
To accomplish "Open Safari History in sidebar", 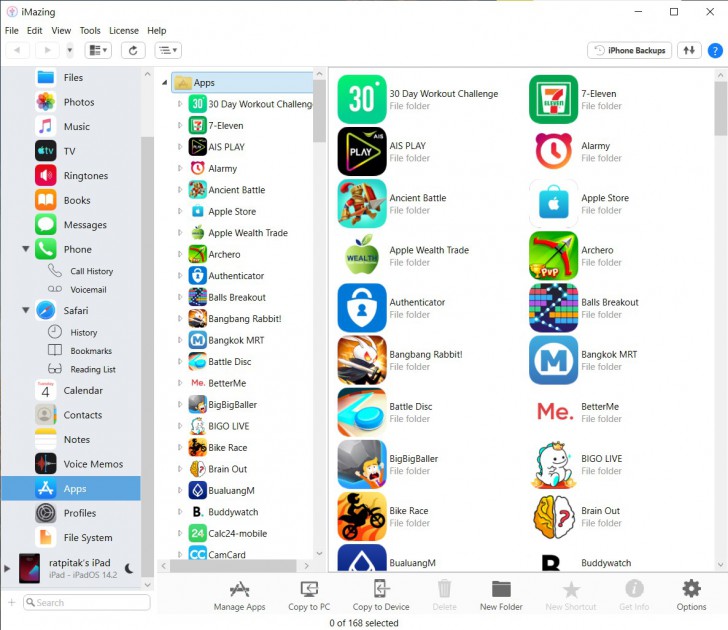I will 84,332.
